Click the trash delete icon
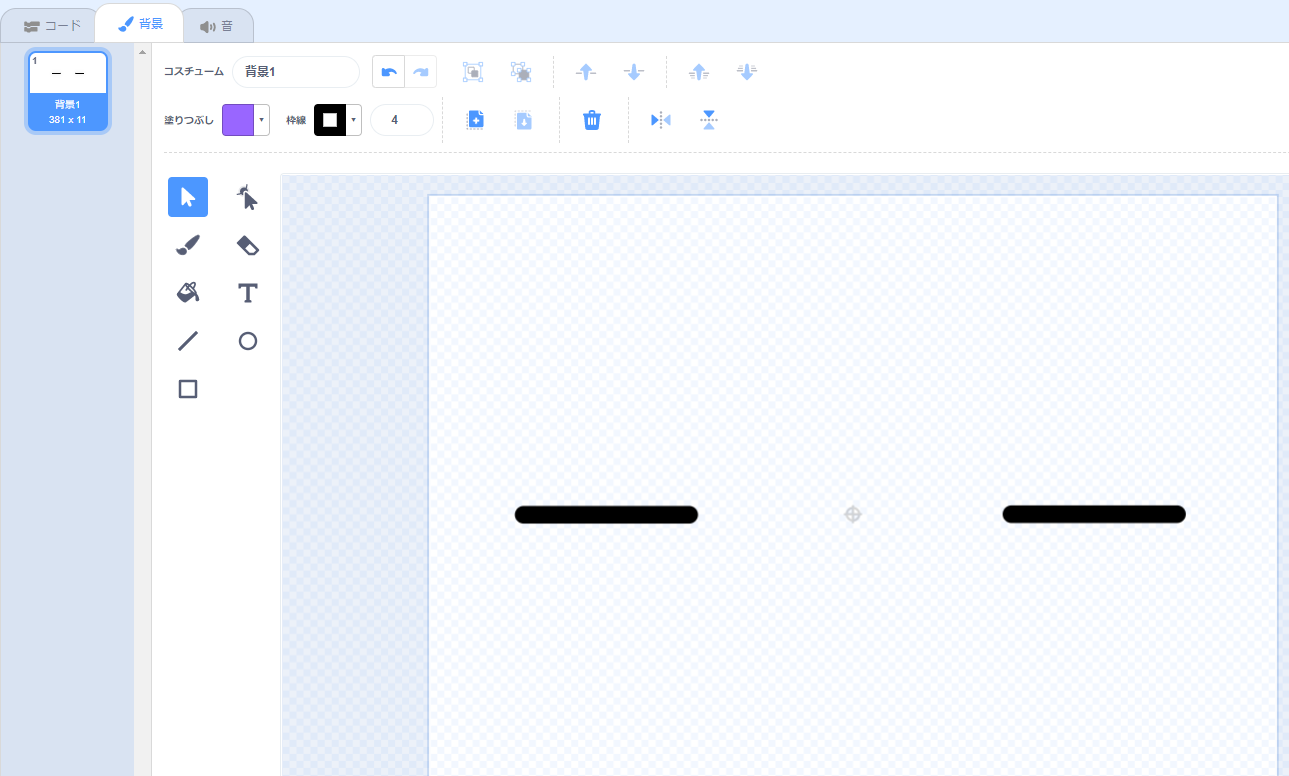The image size is (1289, 776). tap(592, 120)
